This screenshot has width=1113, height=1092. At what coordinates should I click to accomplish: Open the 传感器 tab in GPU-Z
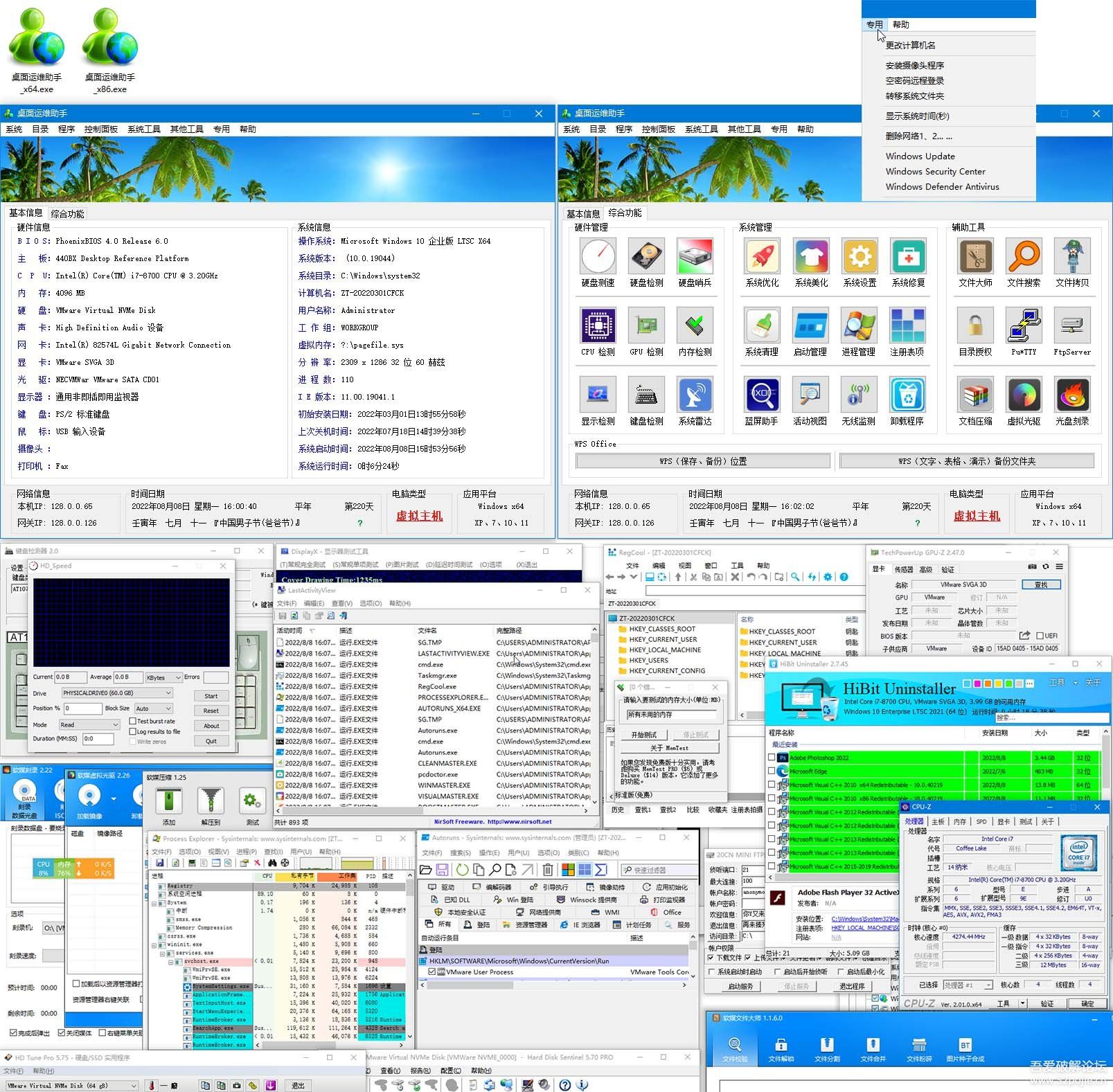click(904, 569)
